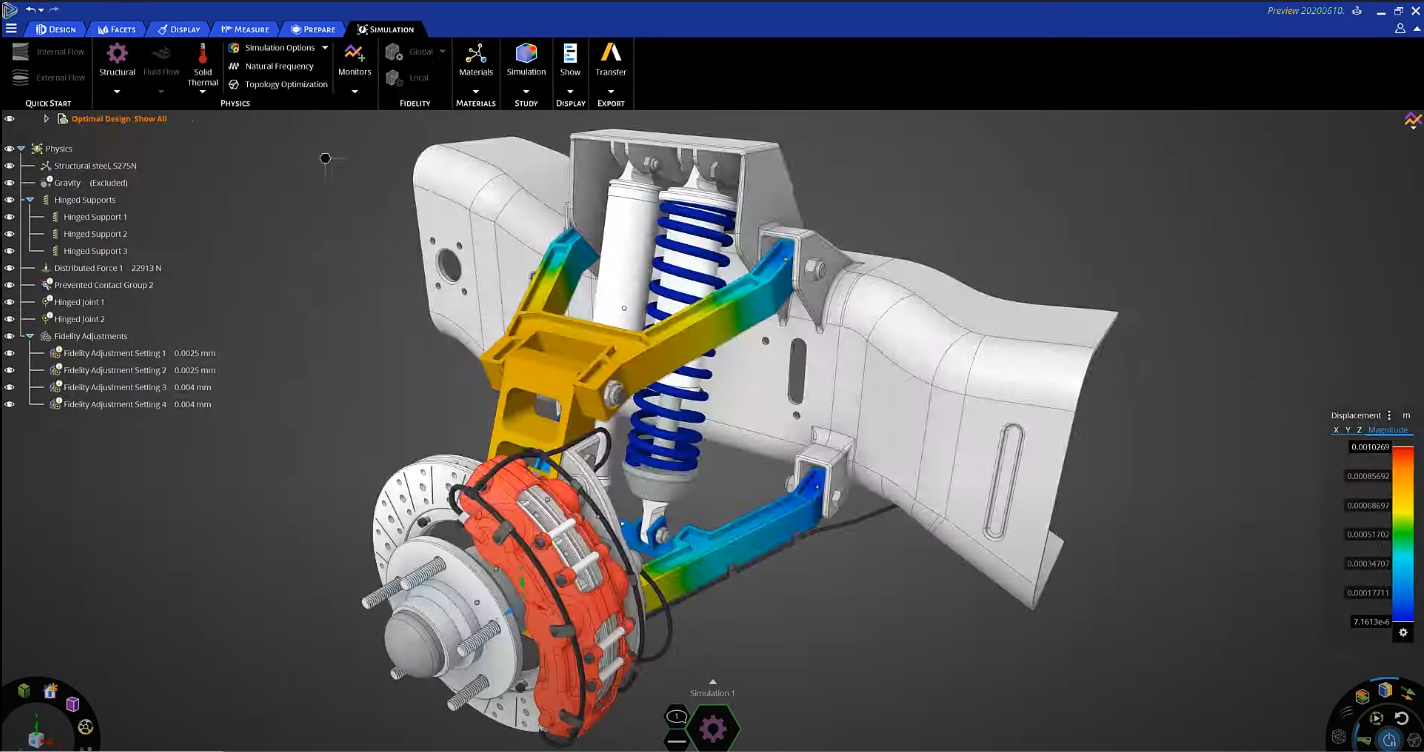The image size is (1424, 752).
Task: Open the Monitors tool
Action: tap(354, 59)
